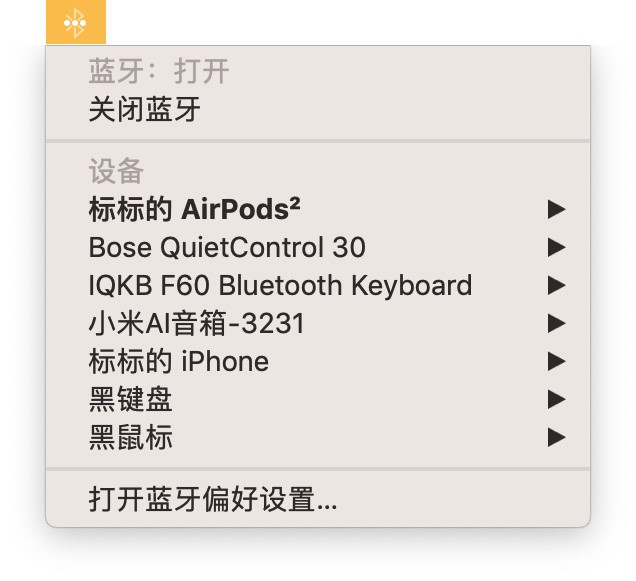
Task: Choose IQKB F60 Bluetooth Keyboard entry
Action: coord(318,285)
